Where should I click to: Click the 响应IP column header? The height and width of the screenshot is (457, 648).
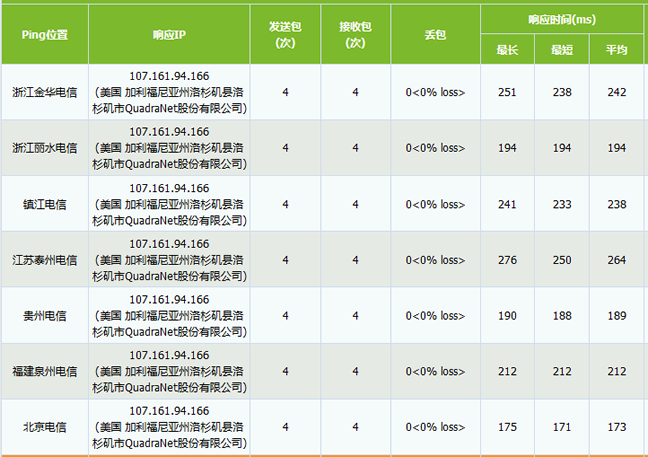click(x=169, y=34)
